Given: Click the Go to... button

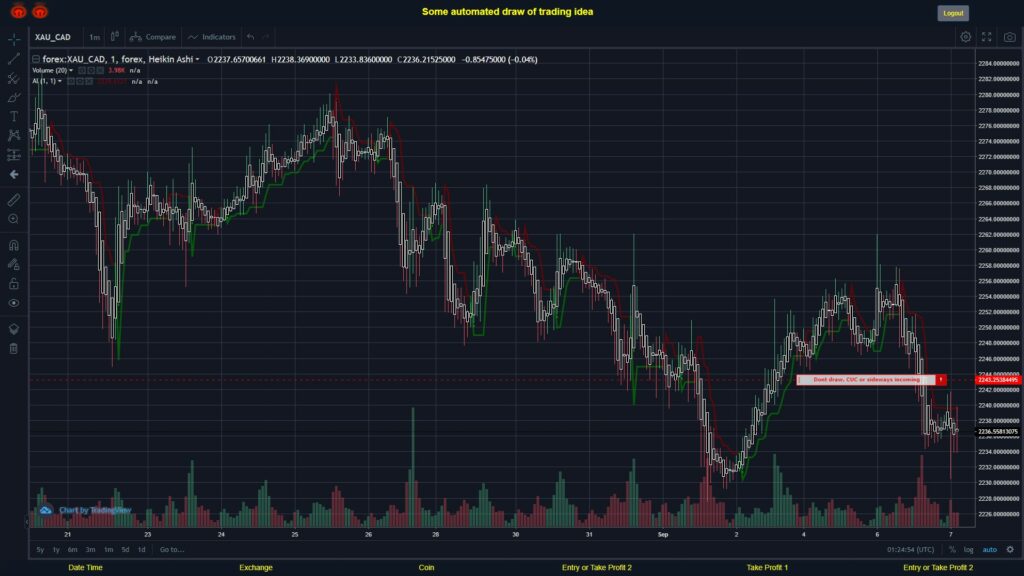Looking at the screenshot, I should coord(172,550).
